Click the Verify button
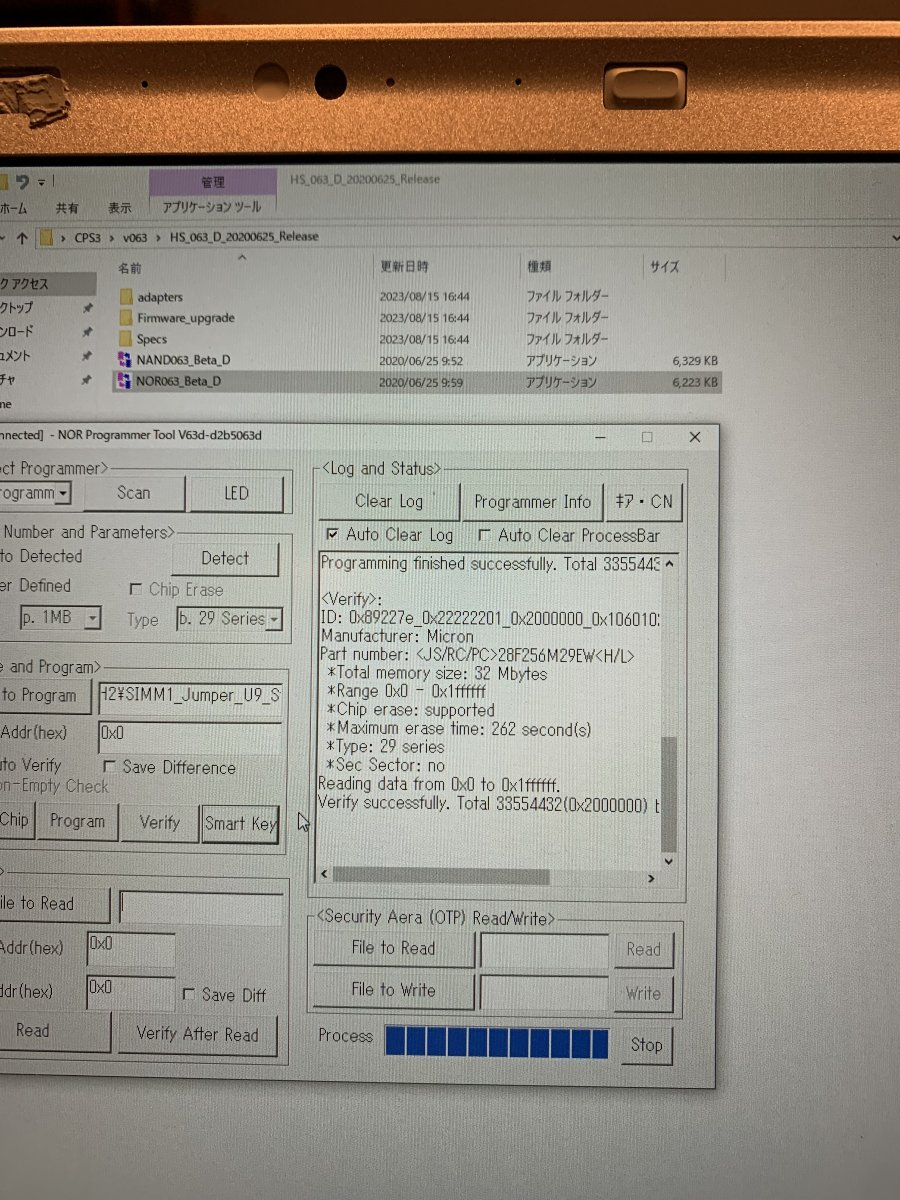The width and height of the screenshot is (900, 1200). (x=160, y=823)
